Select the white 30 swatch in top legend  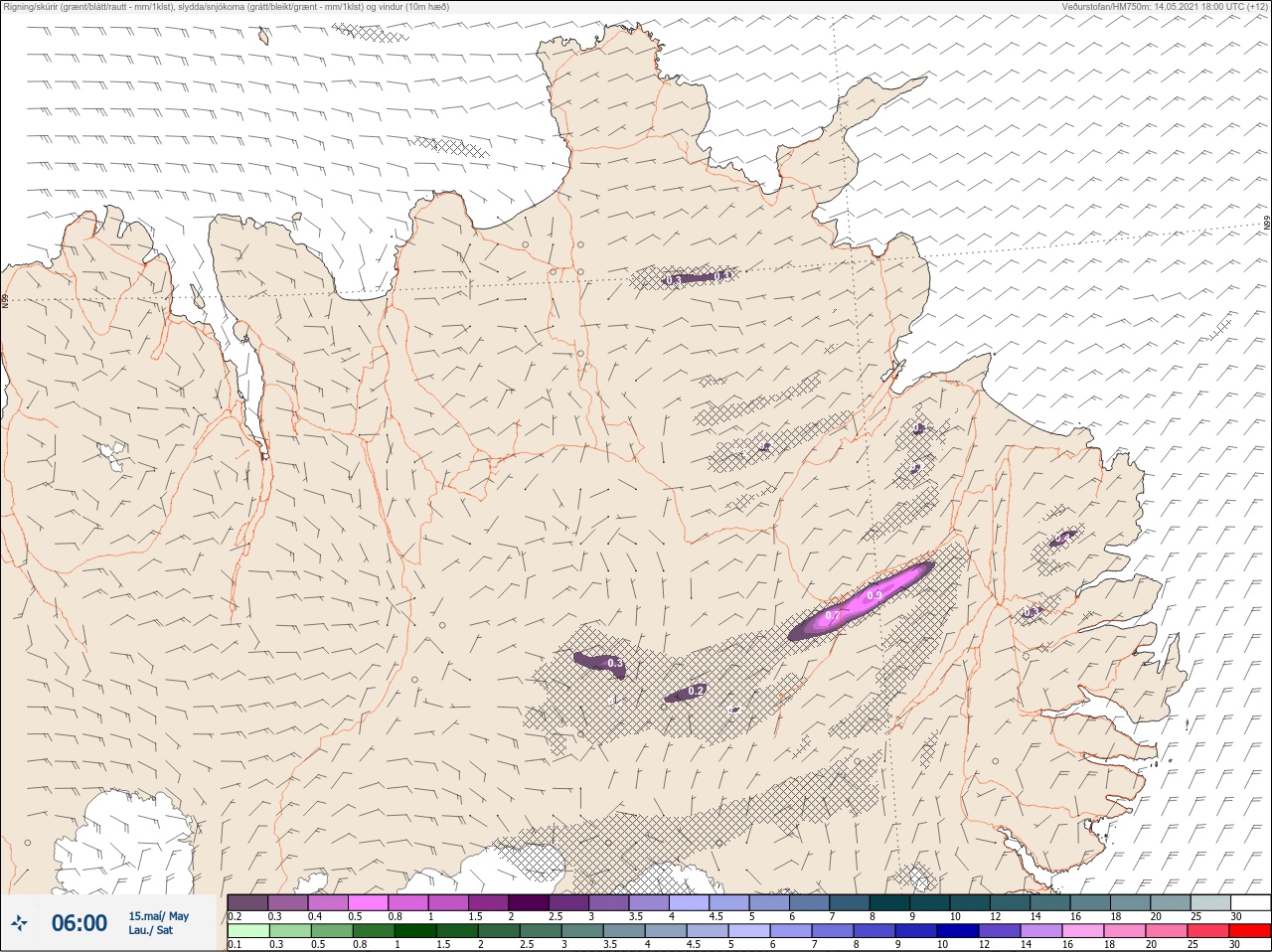[x=1250, y=902]
